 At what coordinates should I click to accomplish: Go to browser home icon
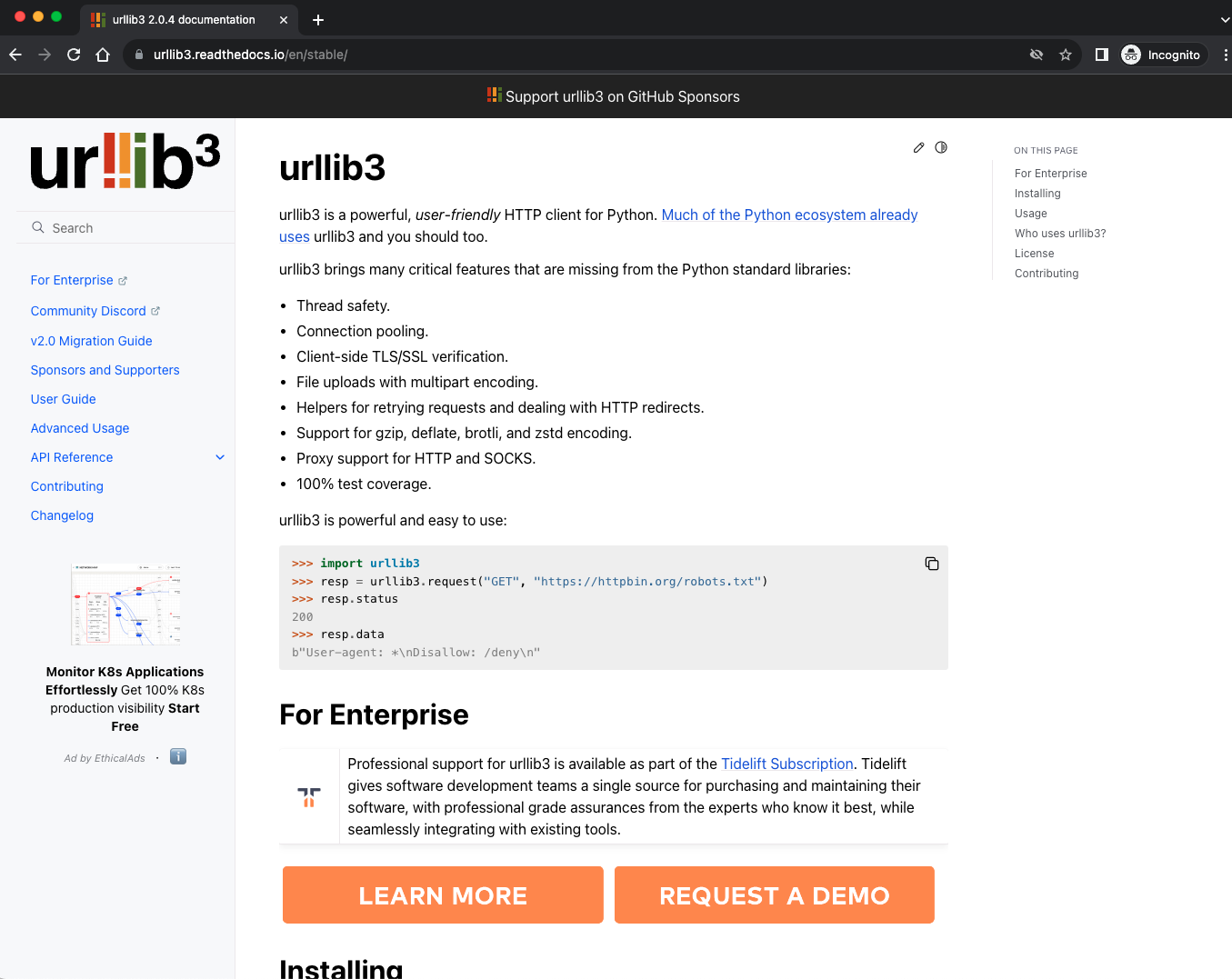point(103,55)
